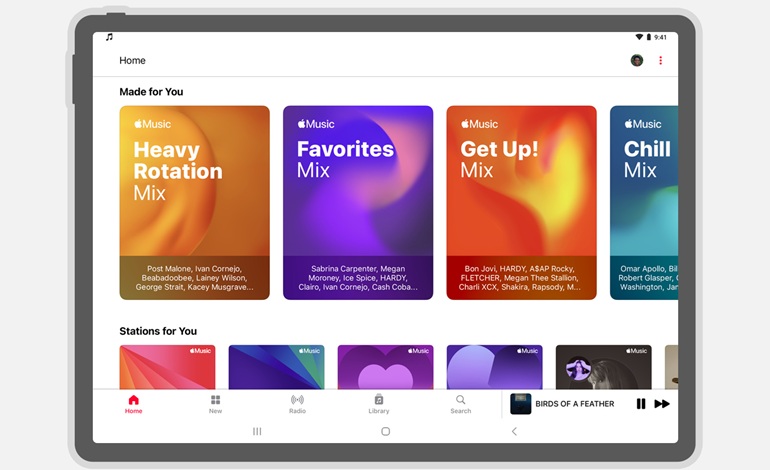
Task: Switch to the Home tab
Action: point(134,404)
